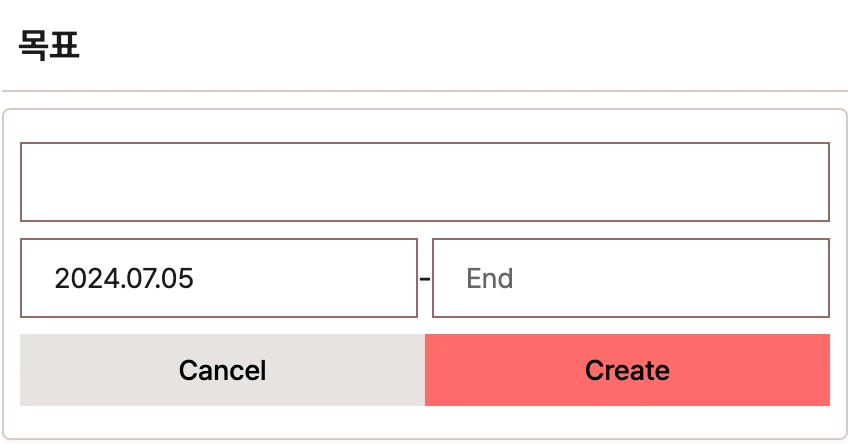Submit the new goal via Create

tap(627, 370)
